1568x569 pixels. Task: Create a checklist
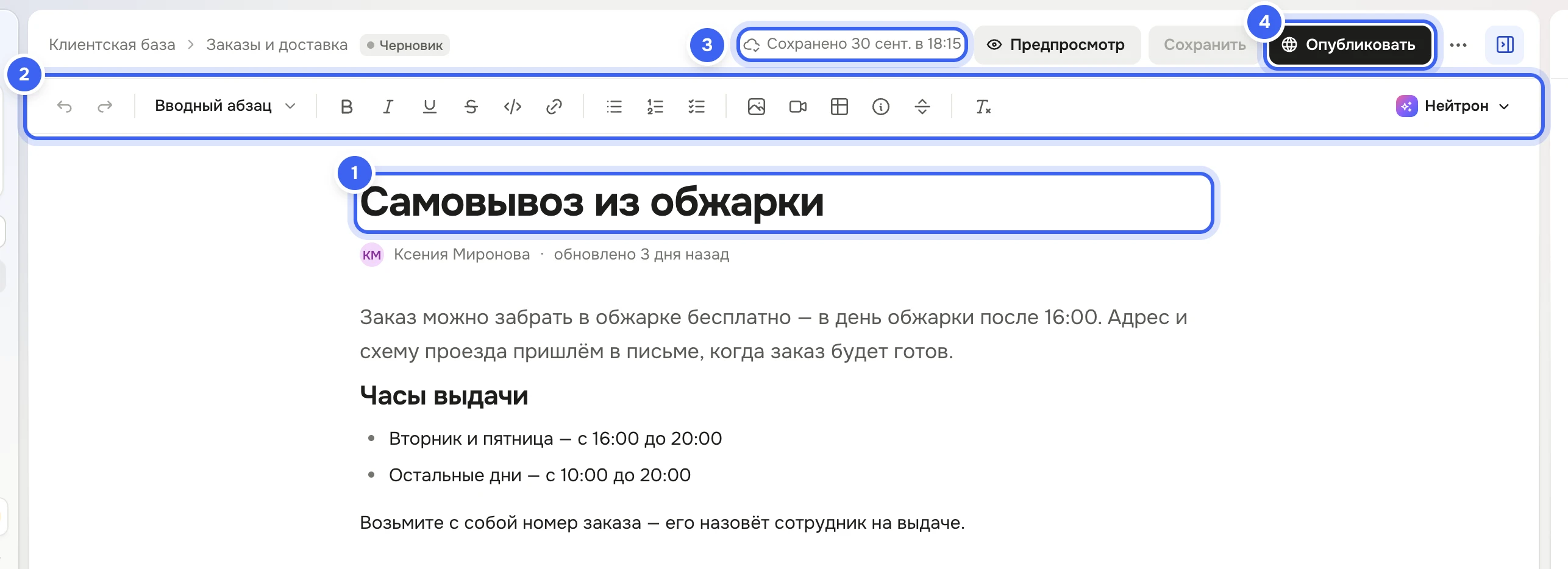[696, 107]
